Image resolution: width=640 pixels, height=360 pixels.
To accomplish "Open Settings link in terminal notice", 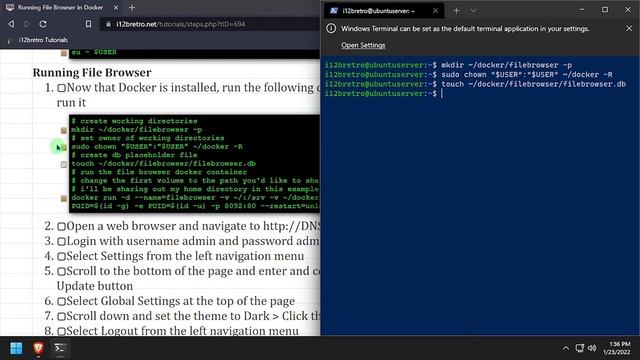I will (363, 45).
